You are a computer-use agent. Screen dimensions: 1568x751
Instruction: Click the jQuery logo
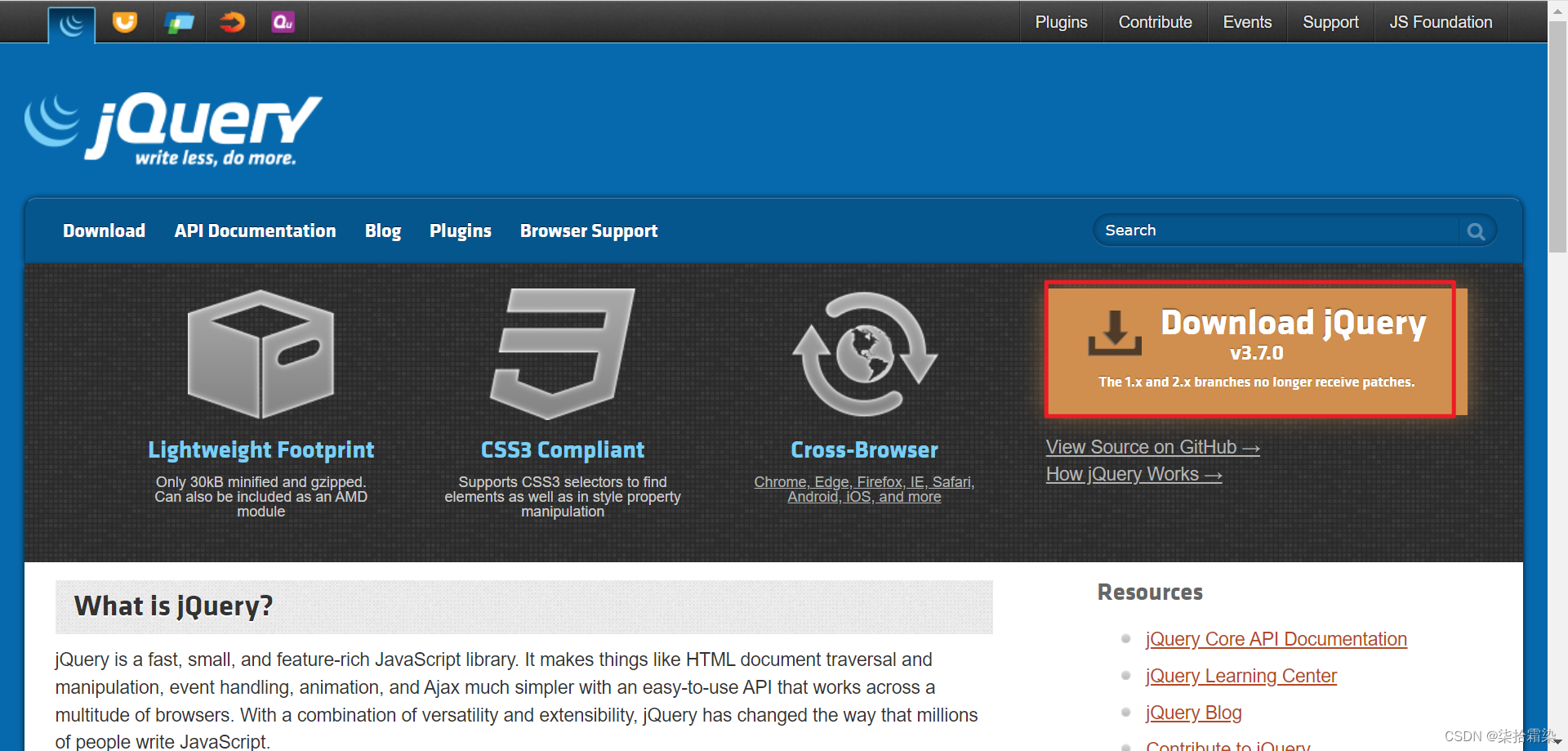click(173, 129)
